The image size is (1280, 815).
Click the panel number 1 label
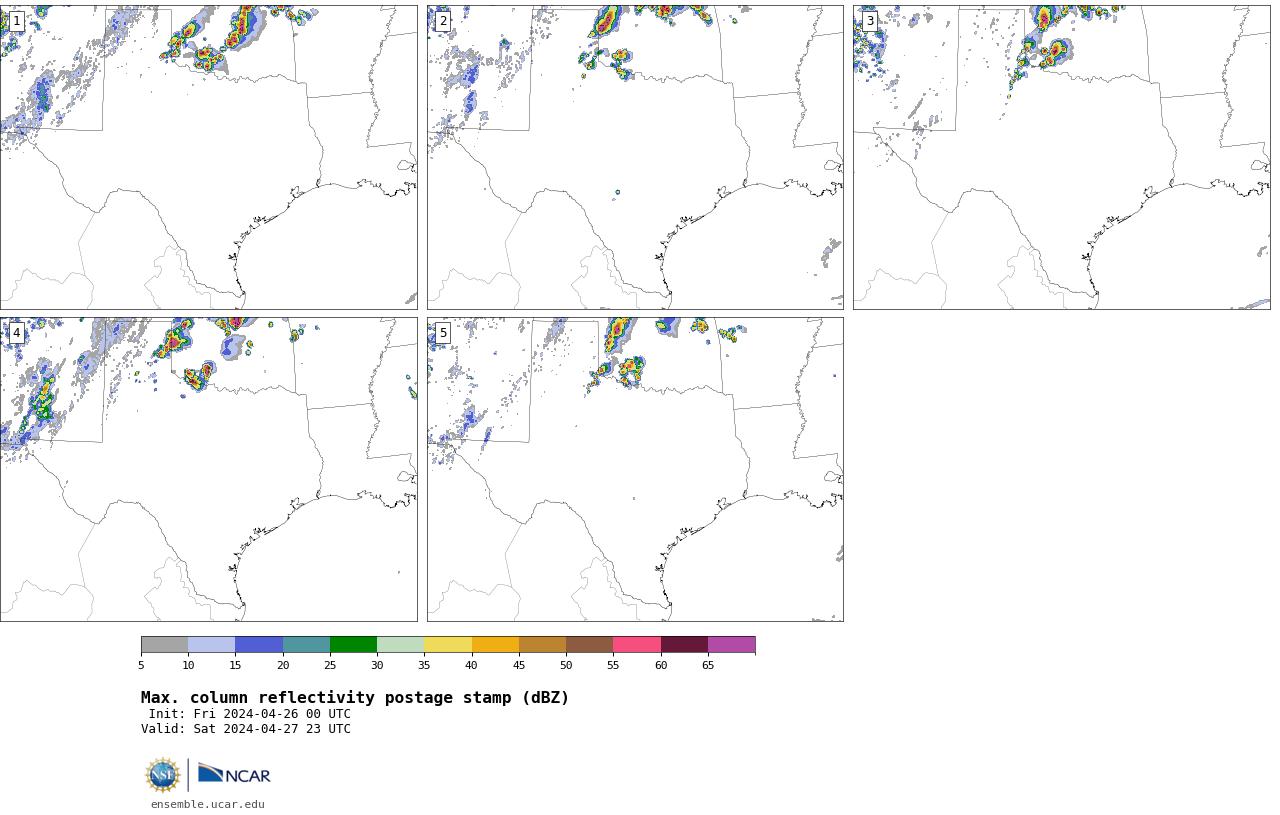(16, 21)
